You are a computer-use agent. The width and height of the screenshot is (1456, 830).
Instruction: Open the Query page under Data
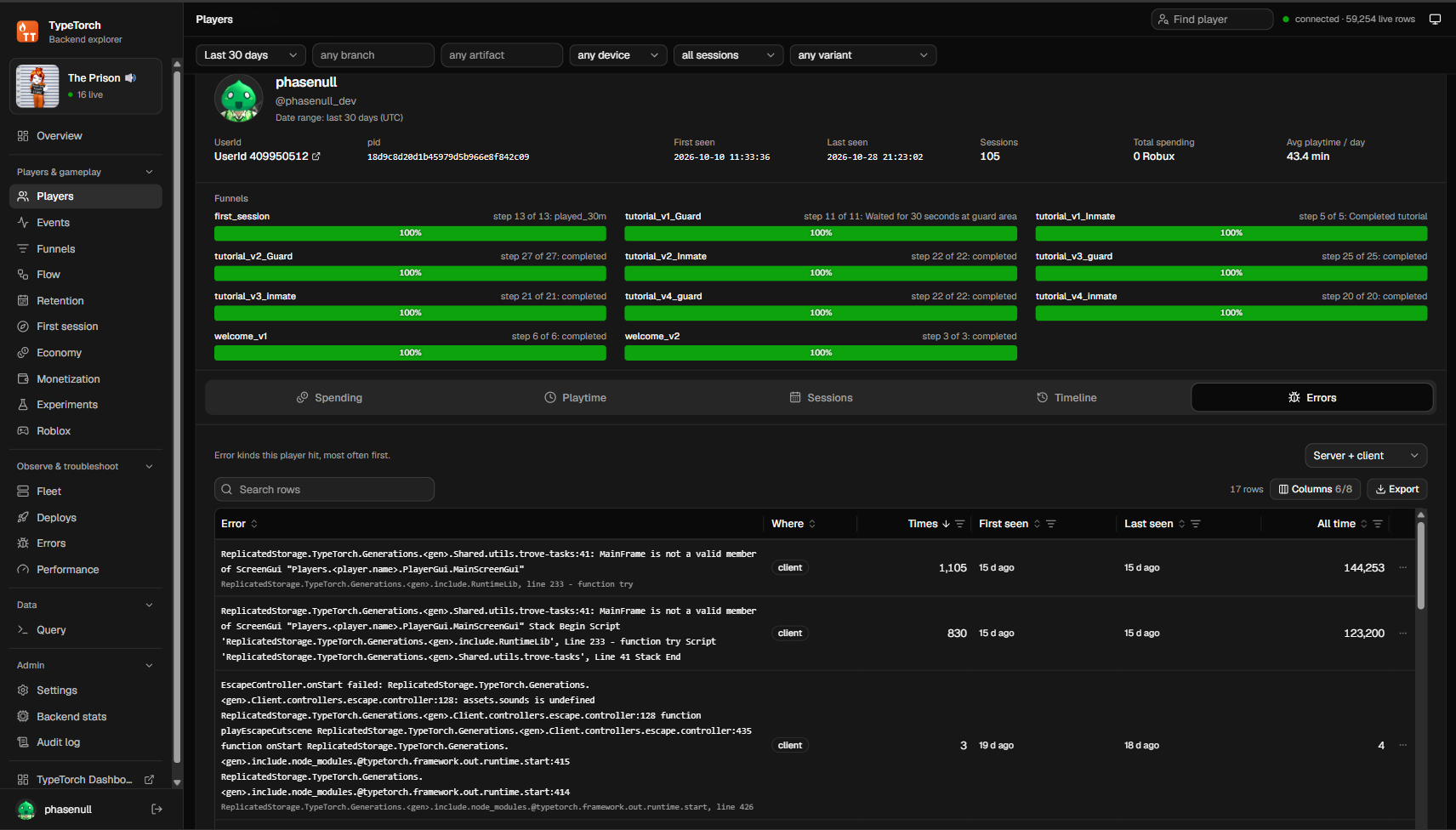(85, 630)
